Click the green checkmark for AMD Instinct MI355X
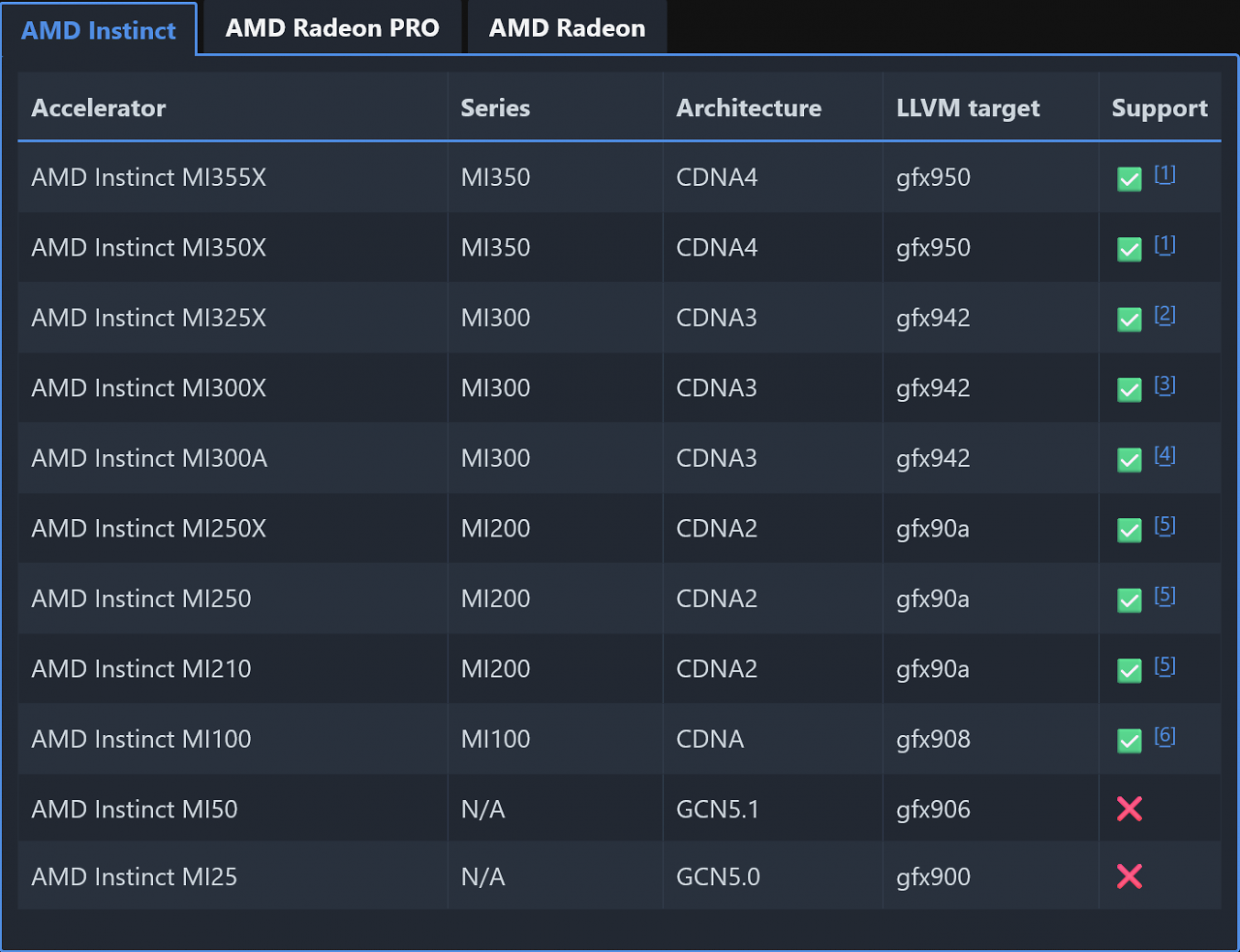Viewport: 1240px width, 952px height. tap(1129, 179)
